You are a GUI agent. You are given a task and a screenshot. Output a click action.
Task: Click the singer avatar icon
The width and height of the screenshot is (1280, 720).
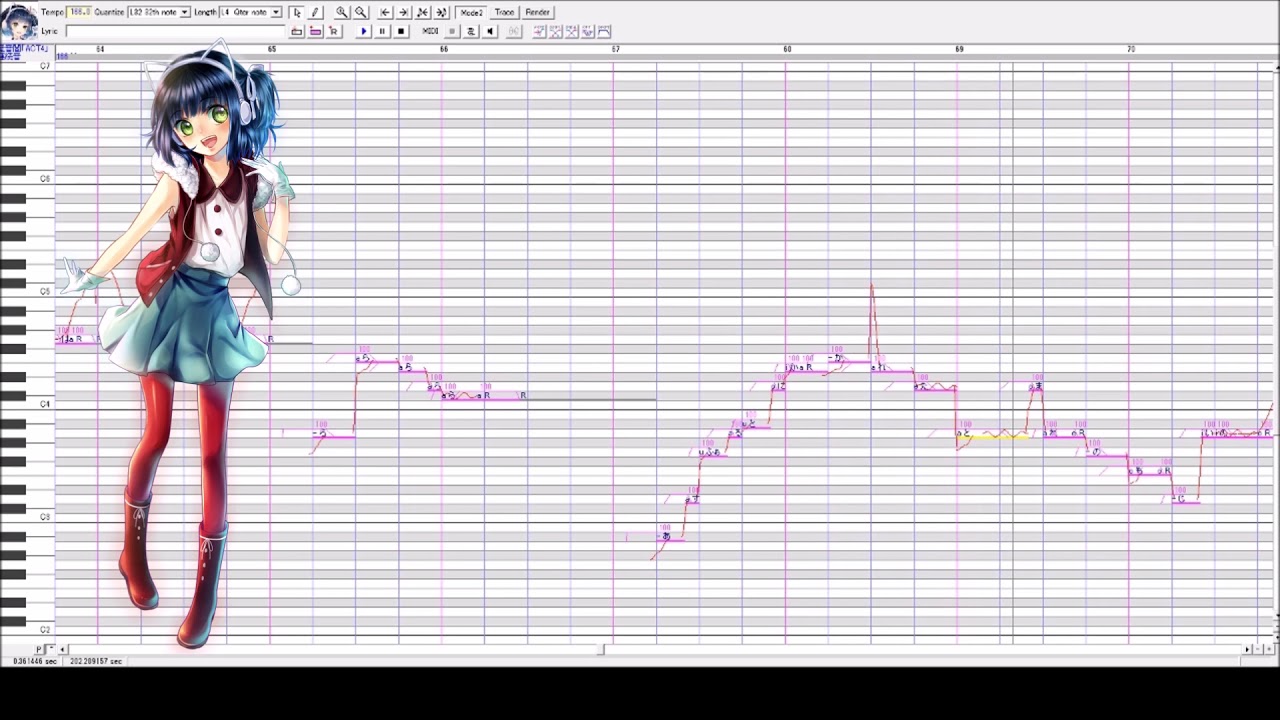tap(19, 21)
